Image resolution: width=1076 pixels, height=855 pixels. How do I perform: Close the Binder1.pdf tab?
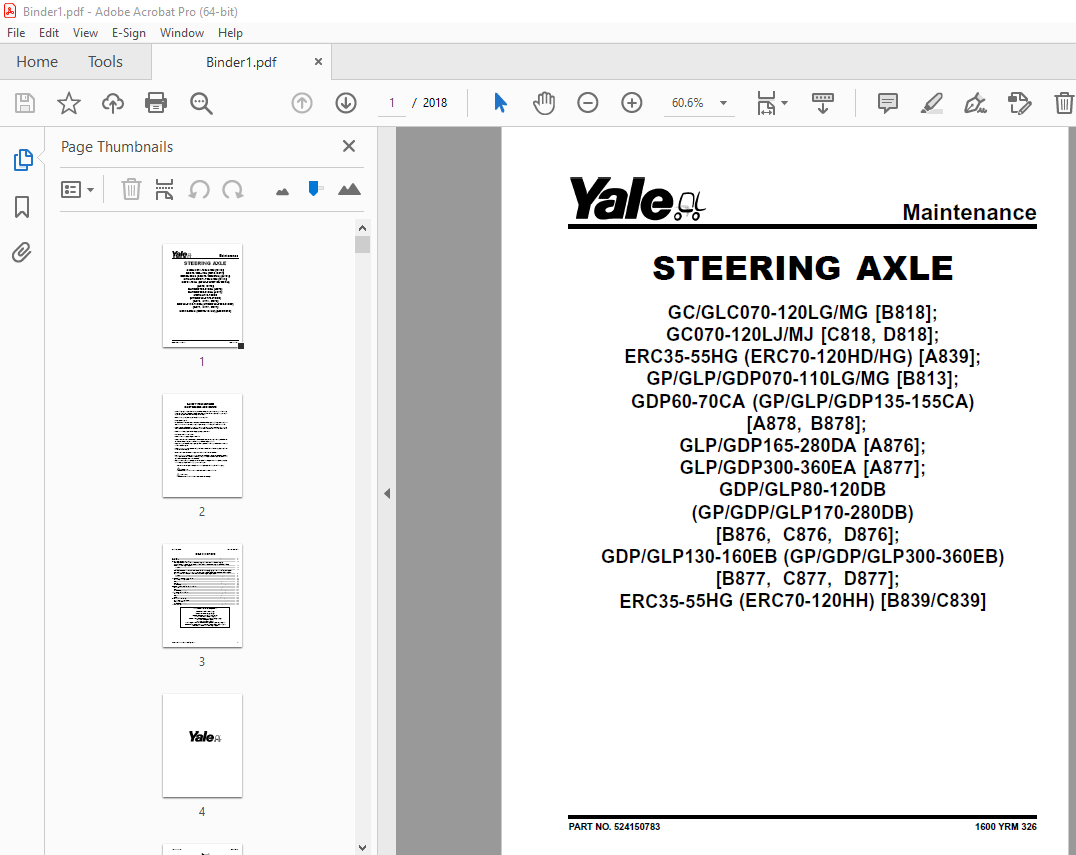click(318, 62)
